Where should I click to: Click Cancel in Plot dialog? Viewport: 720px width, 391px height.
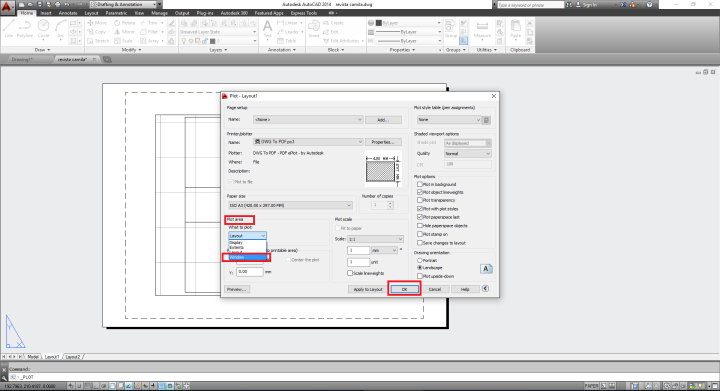[x=434, y=289]
